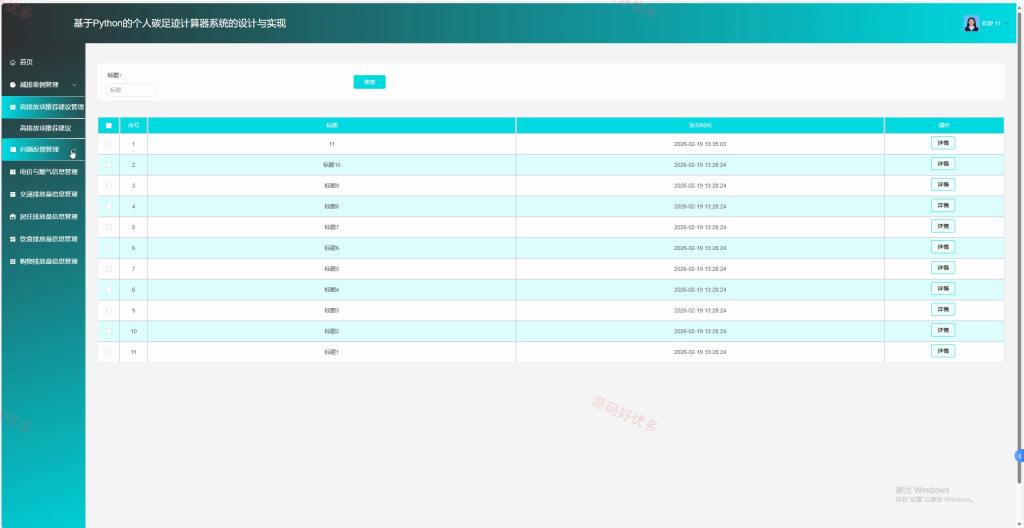
Task: Tick the checkbox for row 3
Action: click(x=109, y=186)
